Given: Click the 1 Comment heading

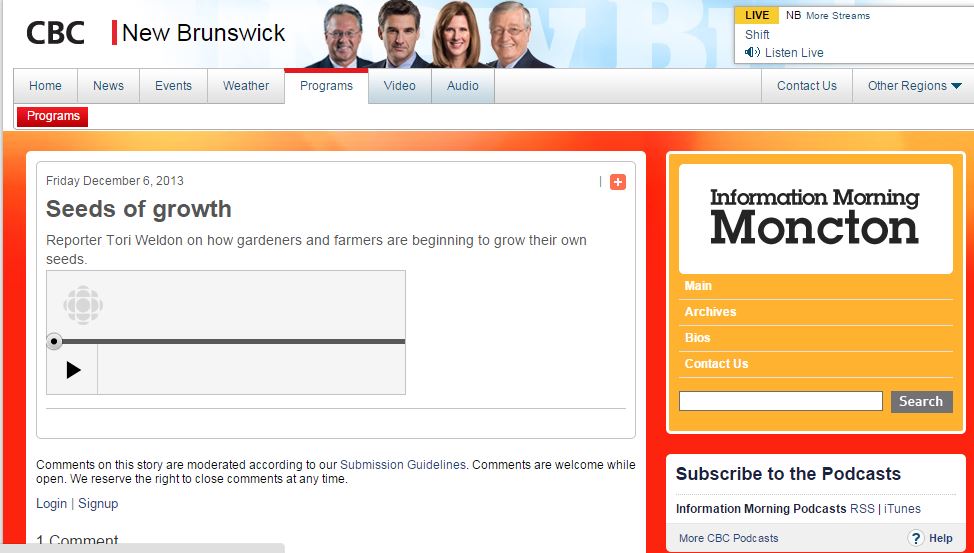Looking at the screenshot, I should click(77, 540).
